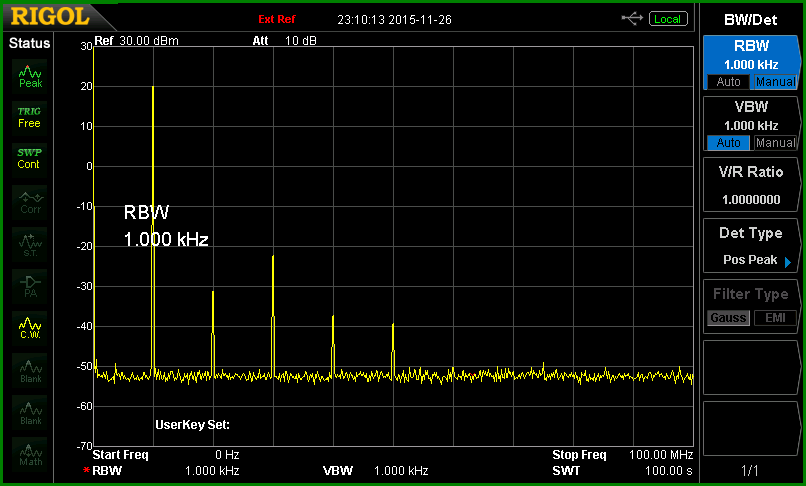This screenshot has width=806, height=486.
Task: Click the Stop Freq 100.00 MHz value
Action: pyautogui.click(x=661, y=455)
